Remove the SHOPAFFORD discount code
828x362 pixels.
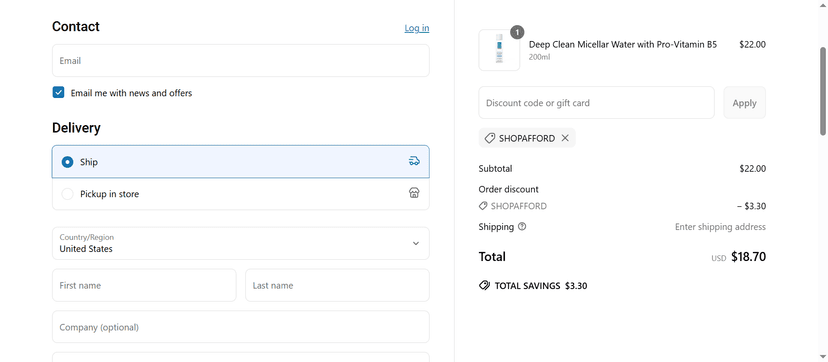565,138
